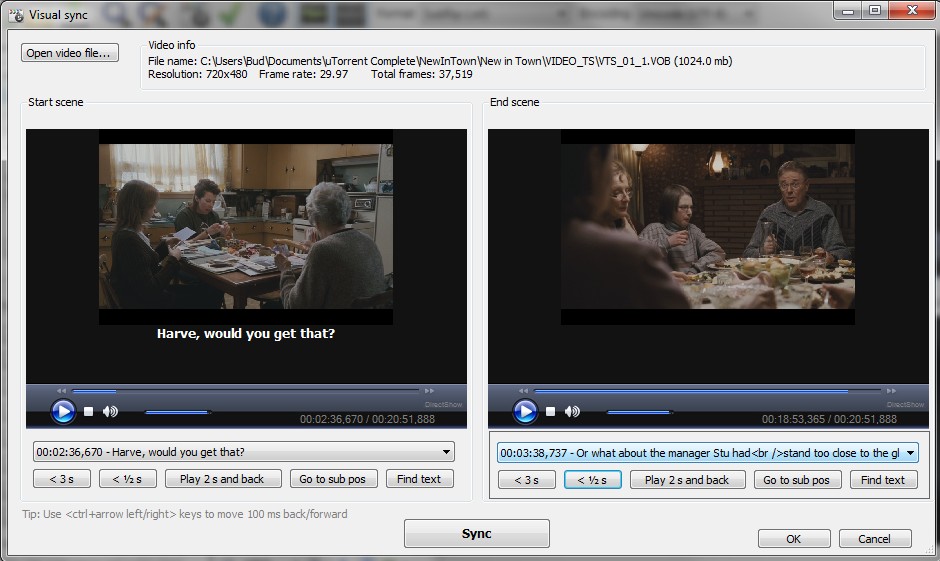Click Start scene '< 3 s' button

(x=62, y=479)
